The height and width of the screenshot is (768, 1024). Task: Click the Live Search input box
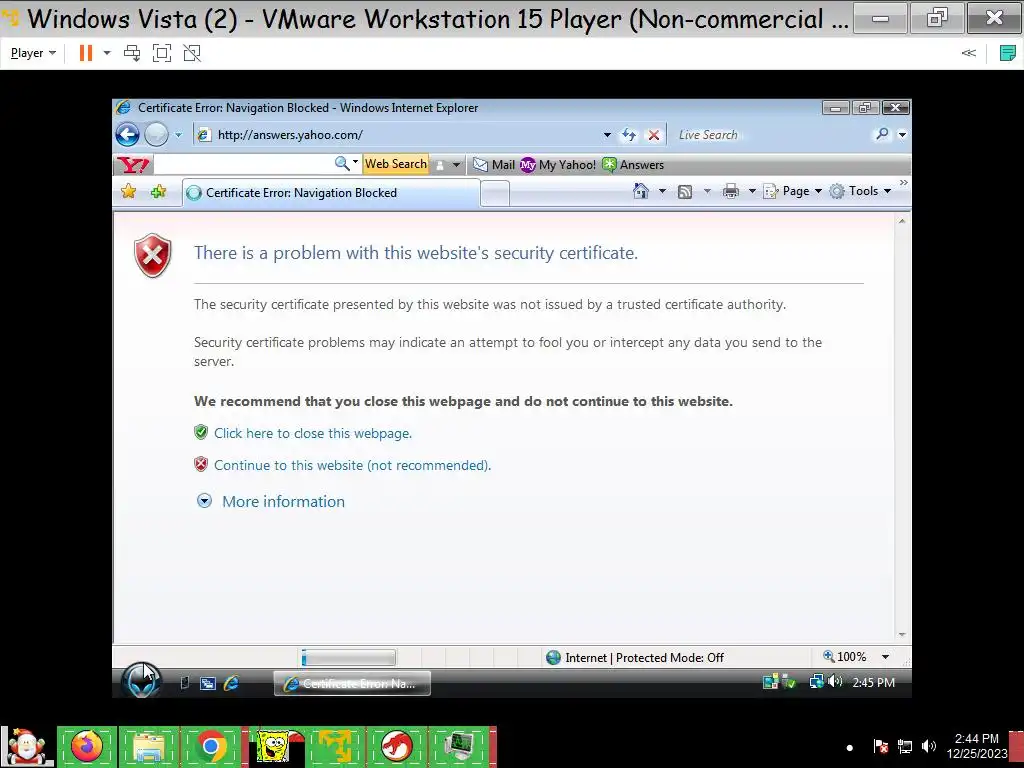point(771,135)
